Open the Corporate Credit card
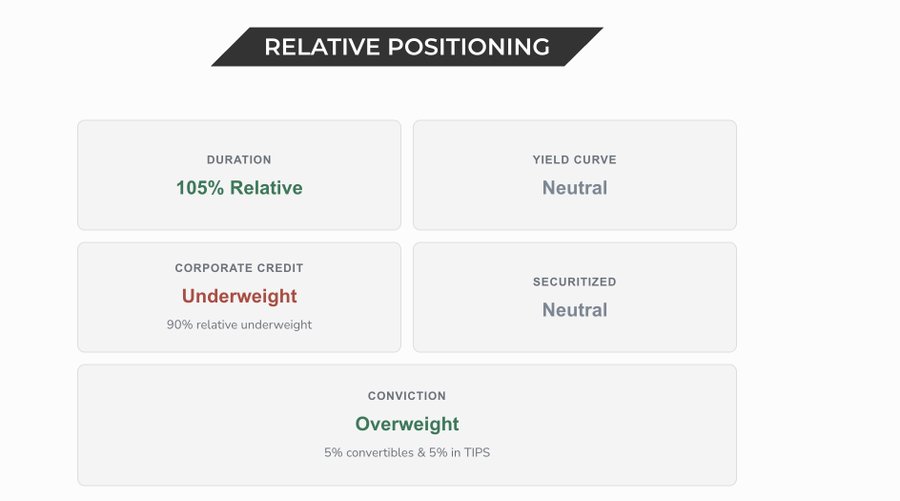 (x=239, y=297)
